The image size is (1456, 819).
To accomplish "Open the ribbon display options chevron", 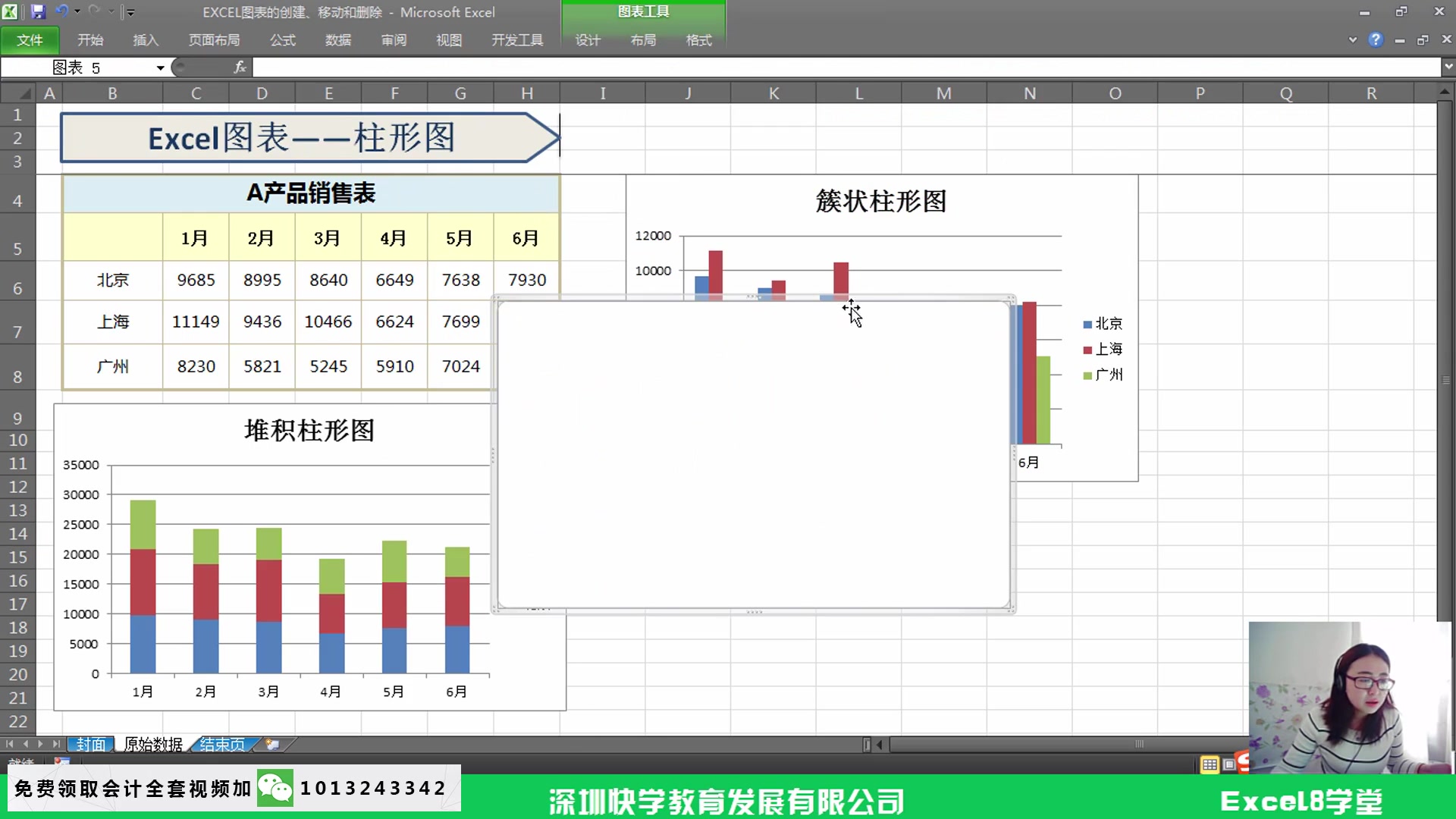I will [x=1353, y=39].
